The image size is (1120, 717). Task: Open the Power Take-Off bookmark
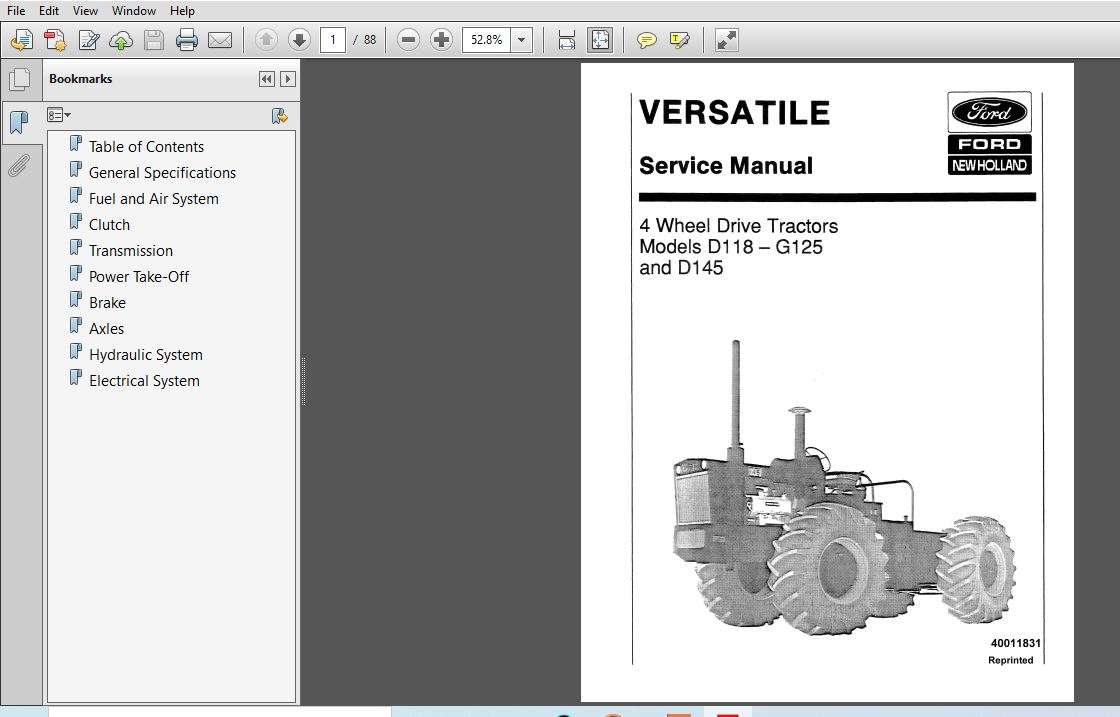pos(139,277)
